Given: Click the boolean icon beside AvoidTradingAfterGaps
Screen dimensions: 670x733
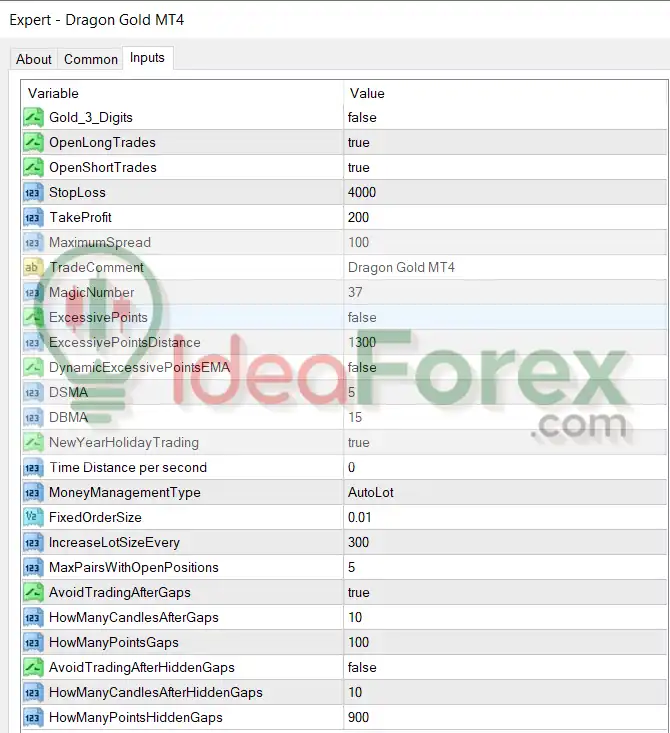Looking at the screenshot, I should [x=33, y=593].
